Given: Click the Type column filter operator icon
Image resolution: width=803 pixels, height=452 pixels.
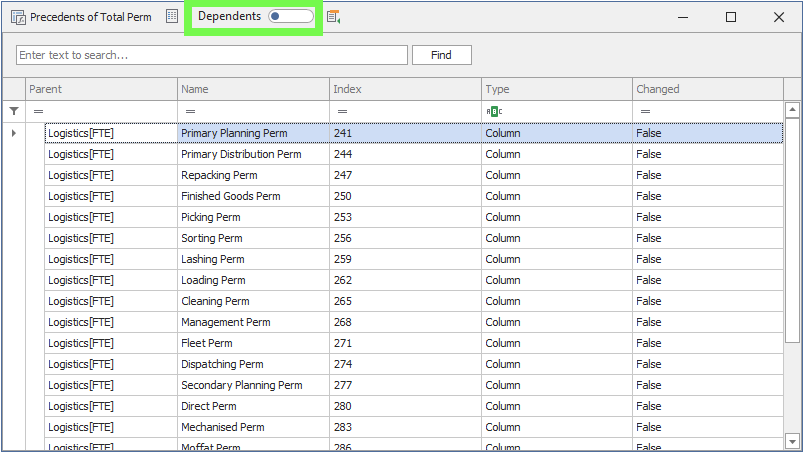Looking at the screenshot, I should pos(494,111).
